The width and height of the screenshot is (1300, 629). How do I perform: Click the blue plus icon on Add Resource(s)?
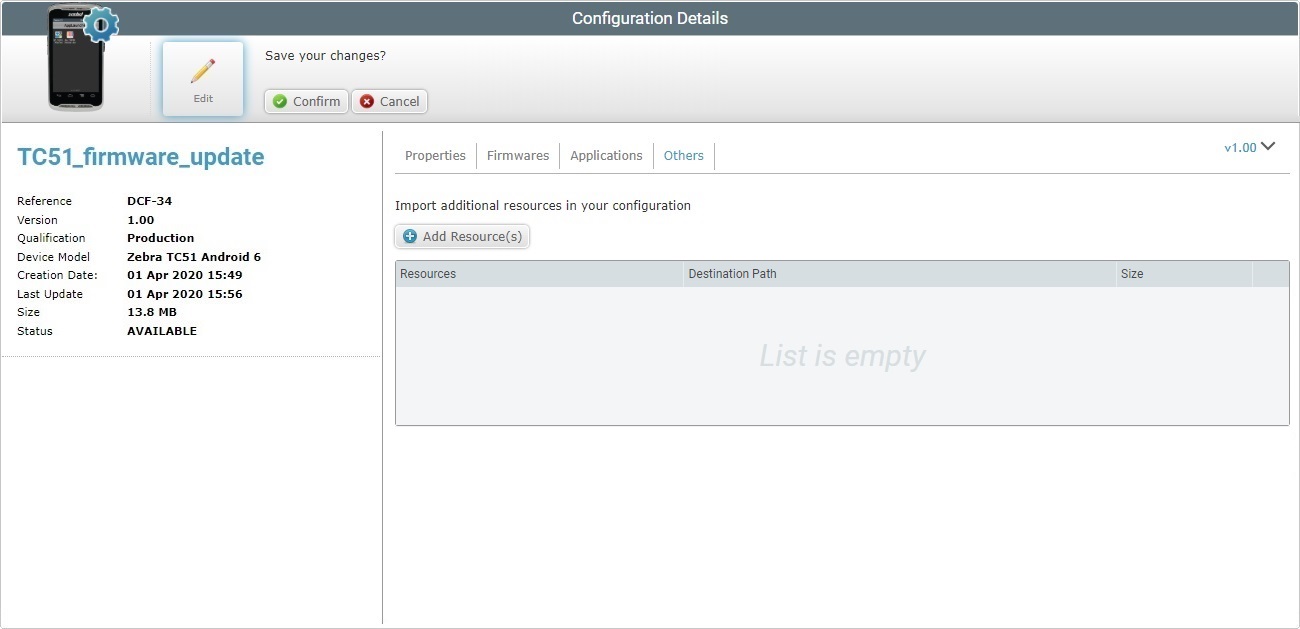tap(410, 236)
